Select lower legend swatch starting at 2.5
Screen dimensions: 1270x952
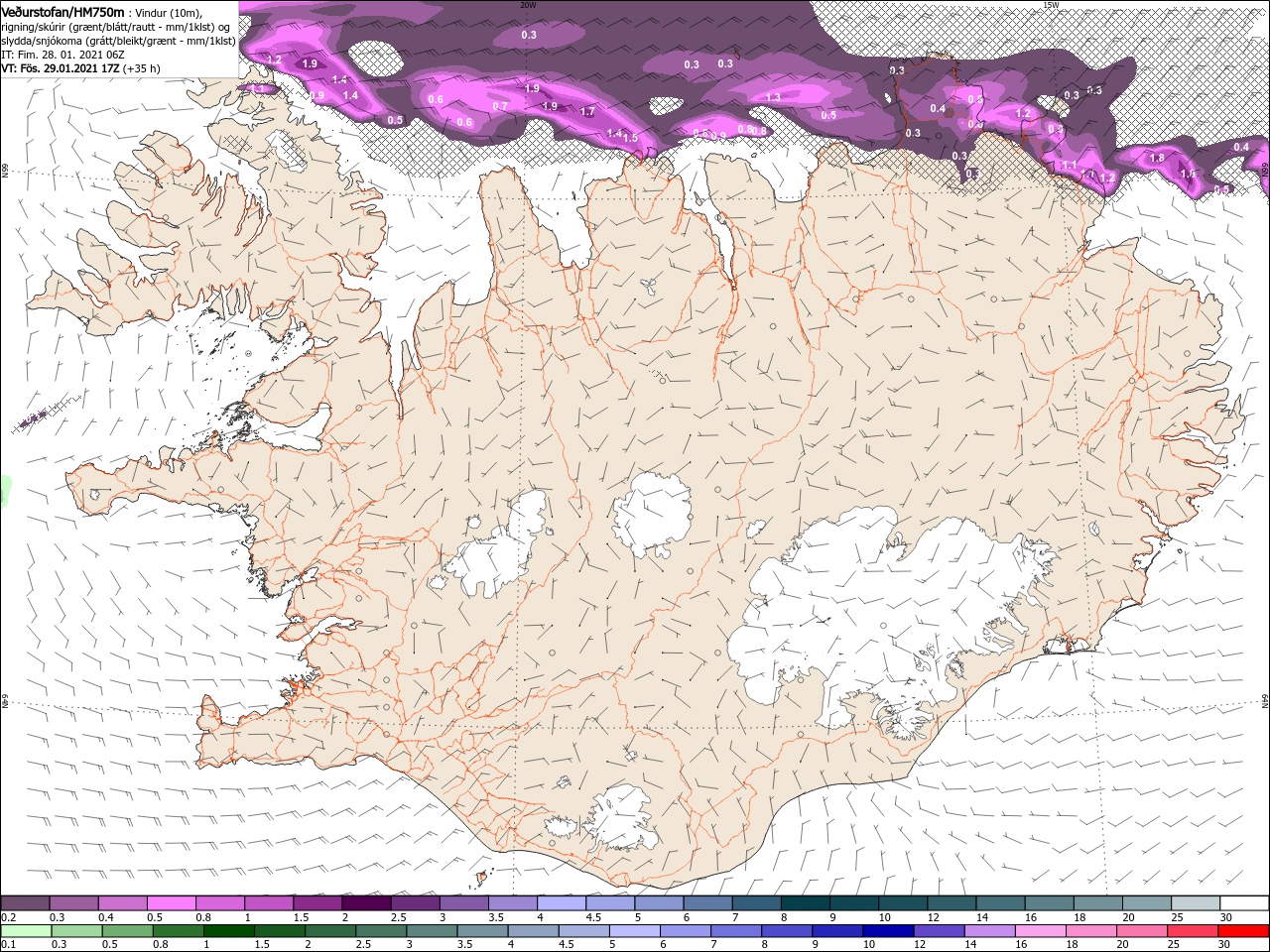381,931
